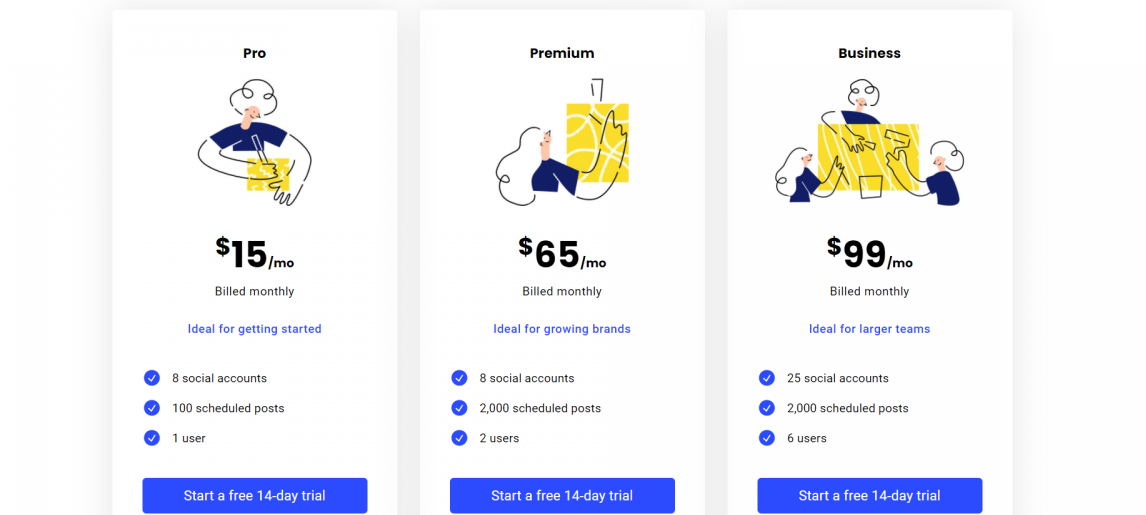Click the Business plan team illustration
1146x515 pixels.
click(x=870, y=142)
